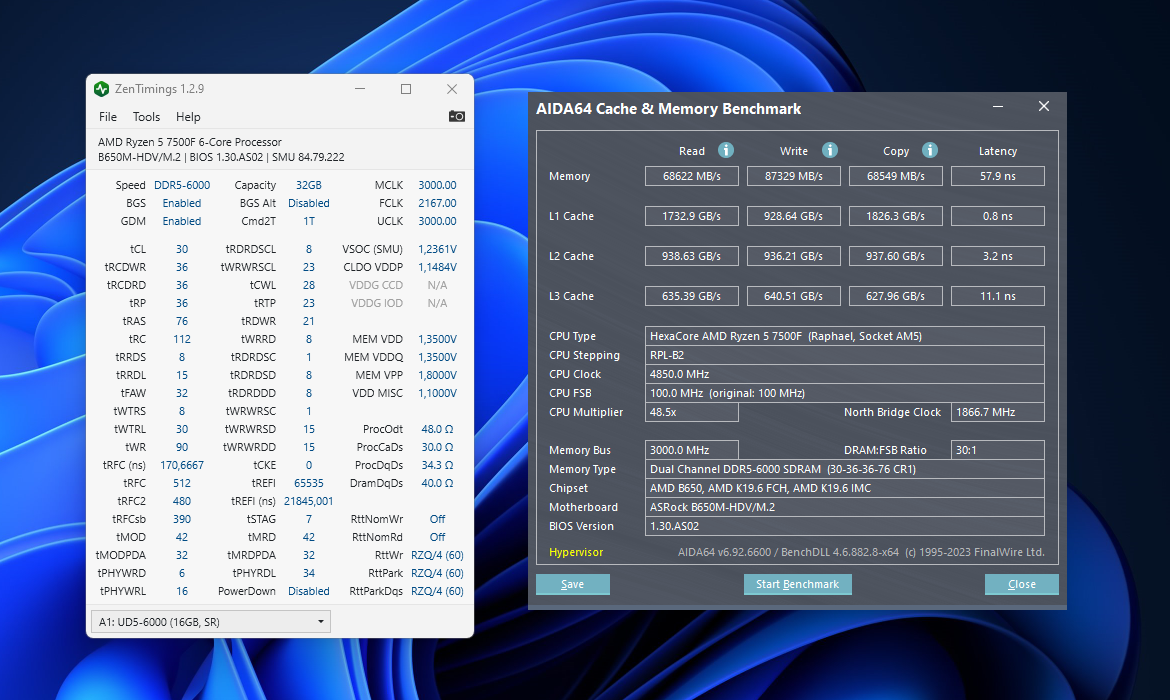This screenshot has width=1170, height=700.
Task: Click the Memory Read result field
Action: [691, 176]
